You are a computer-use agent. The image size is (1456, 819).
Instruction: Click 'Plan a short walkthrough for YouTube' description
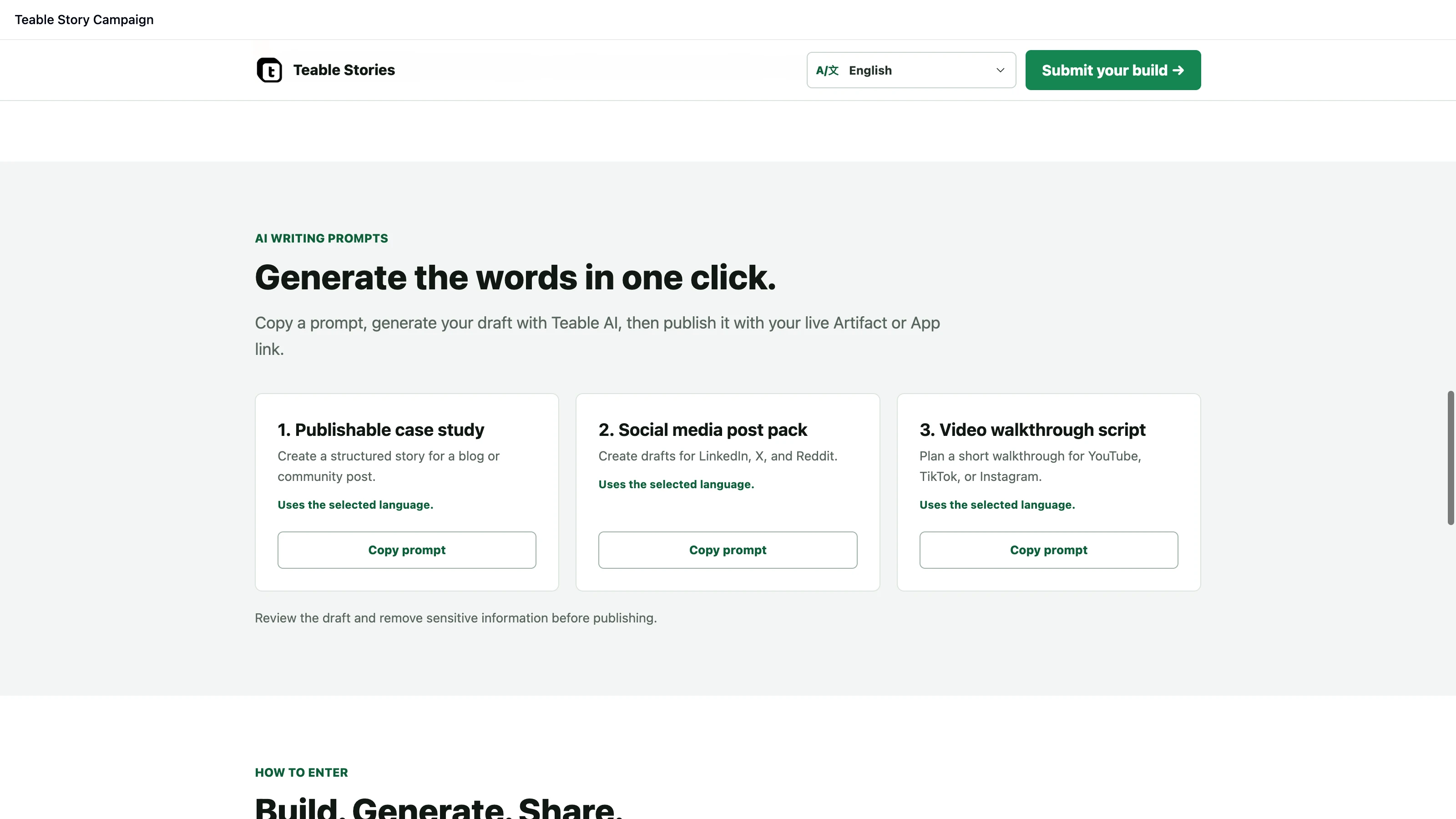(1030, 466)
